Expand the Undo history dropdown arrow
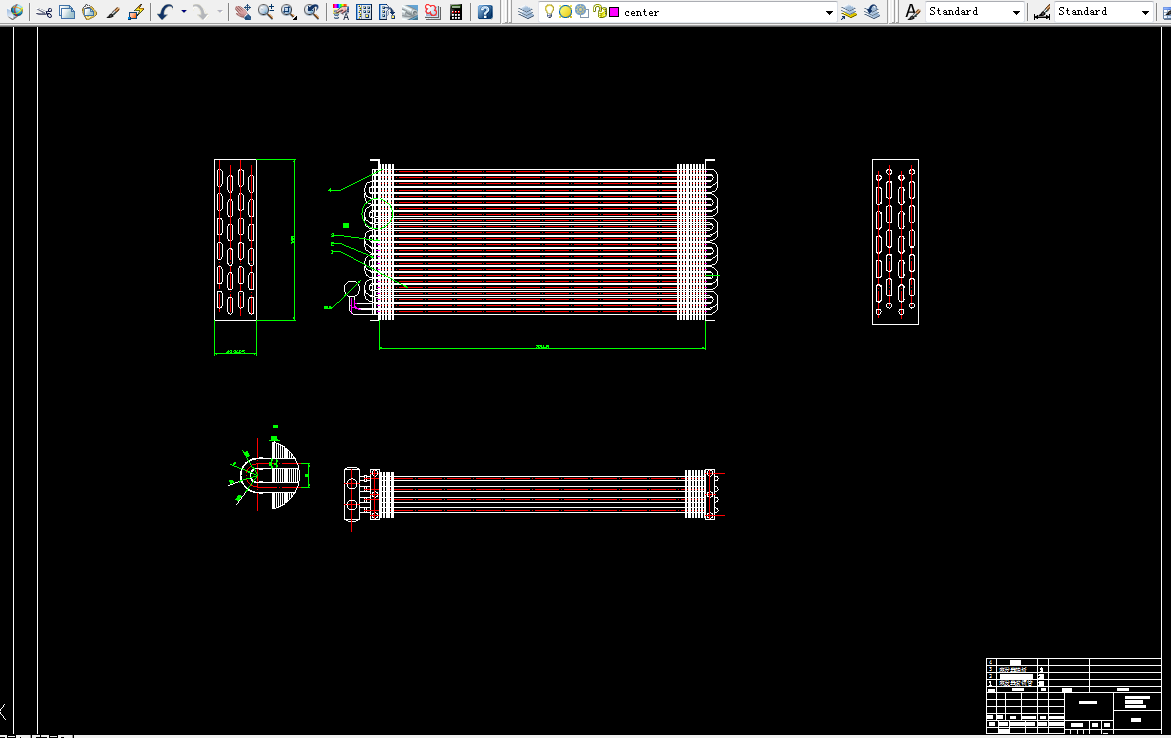The width and height of the screenshot is (1171, 738). (x=184, y=11)
